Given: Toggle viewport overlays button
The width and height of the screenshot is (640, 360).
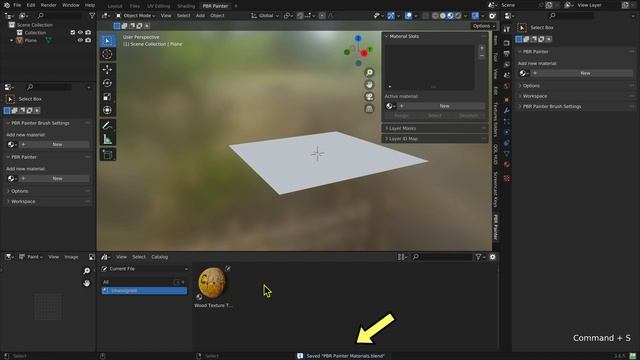Looking at the screenshot, I should tap(409, 16).
